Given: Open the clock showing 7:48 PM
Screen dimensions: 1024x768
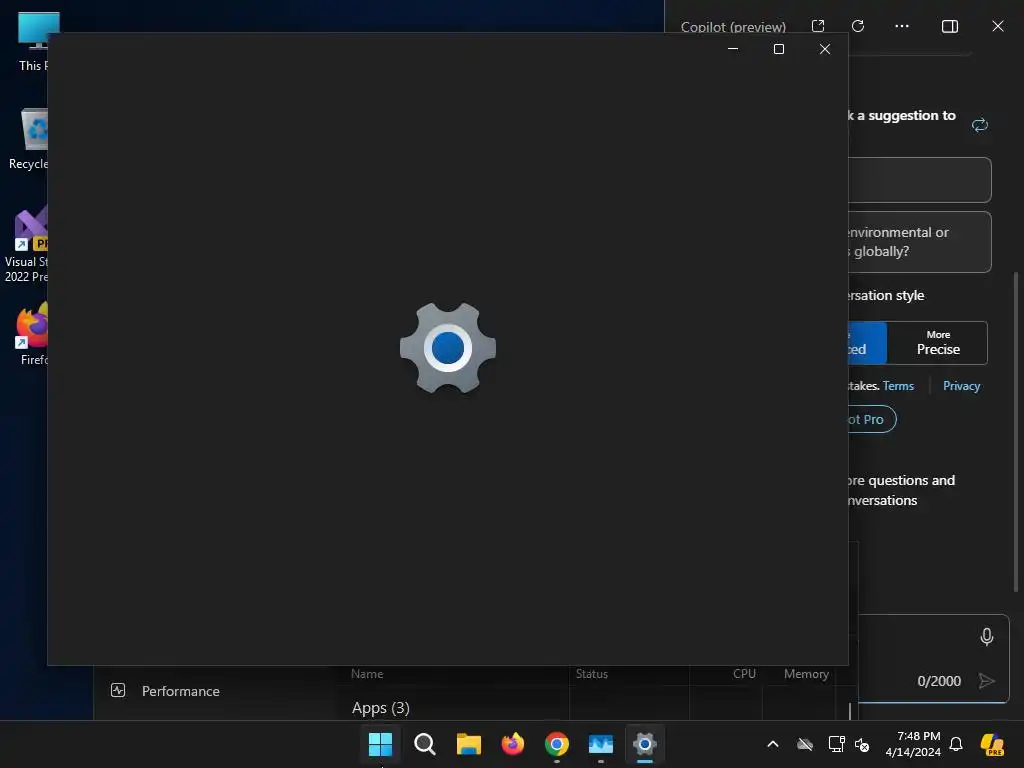Looking at the screenshot, I should [x=912, y=744].
